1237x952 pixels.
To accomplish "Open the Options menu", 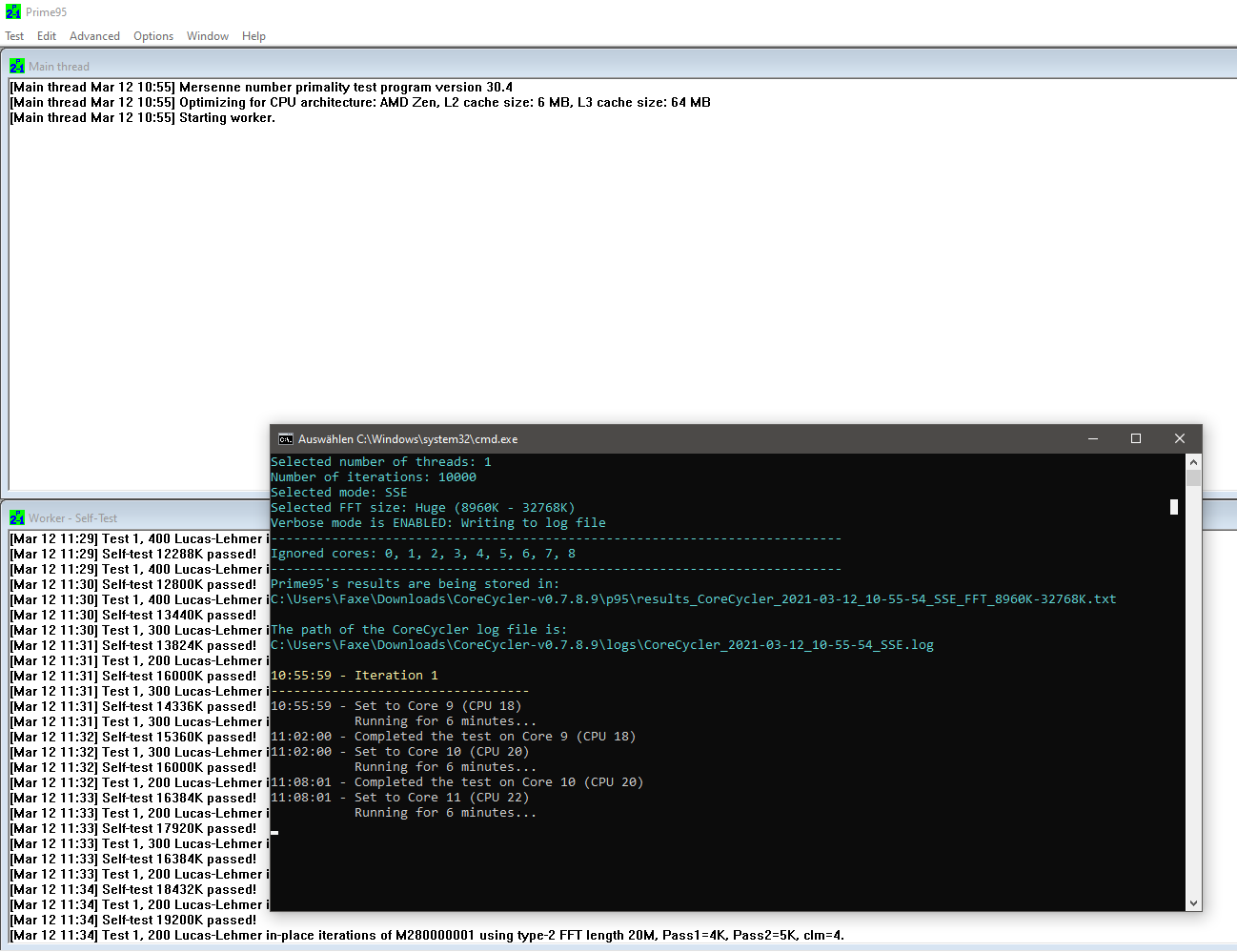I will (153, 36).
